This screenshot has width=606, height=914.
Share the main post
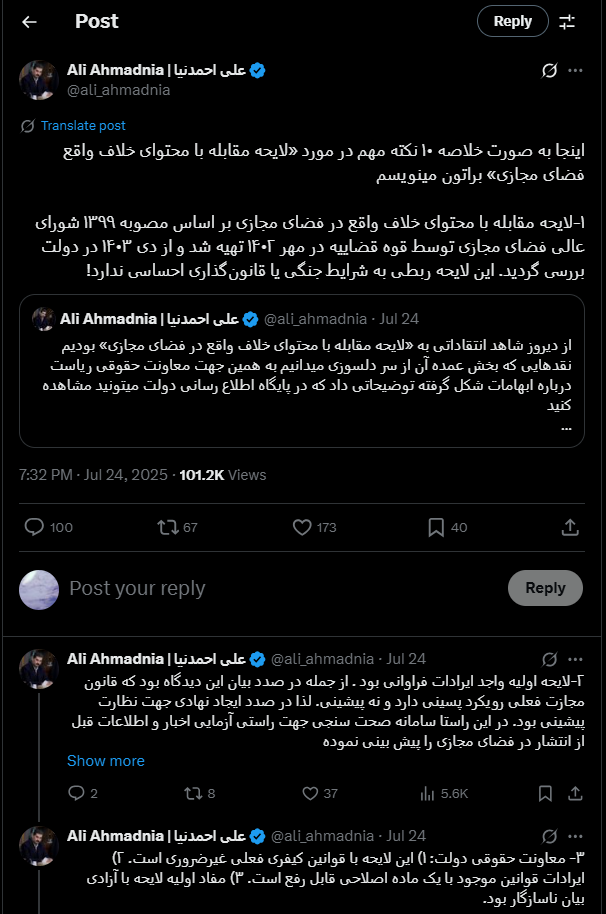click(x=570, y=527)
